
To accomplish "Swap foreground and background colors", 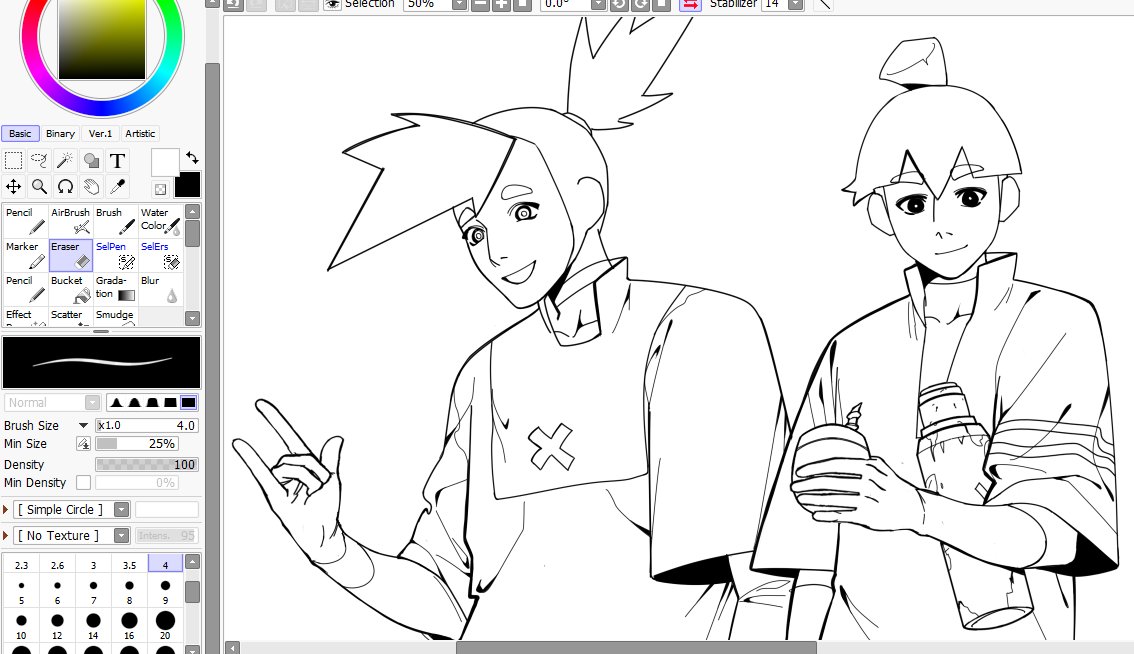I will [x=192, y=157].
